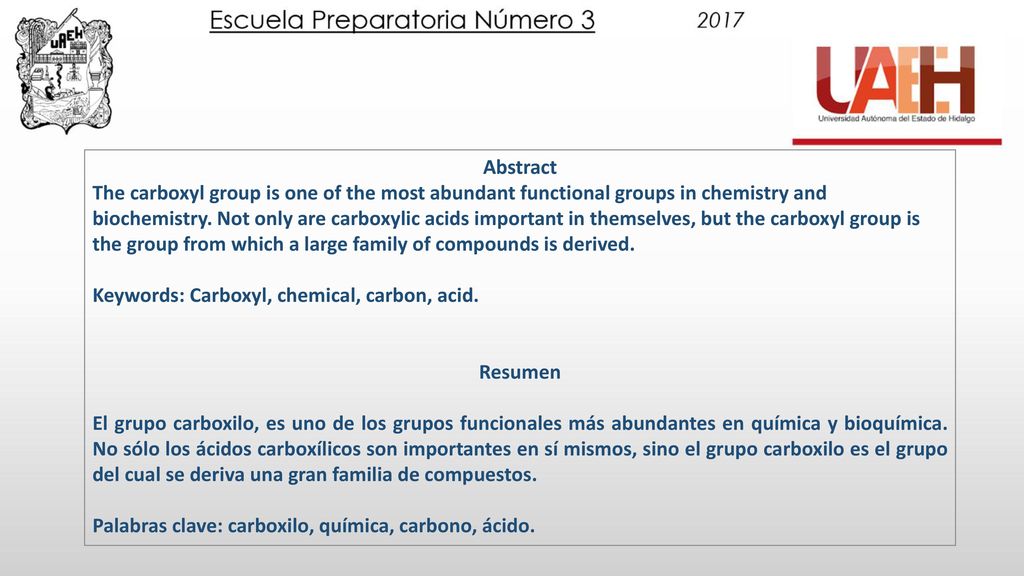Click the Palabras clave line

(x=313, y=526)
